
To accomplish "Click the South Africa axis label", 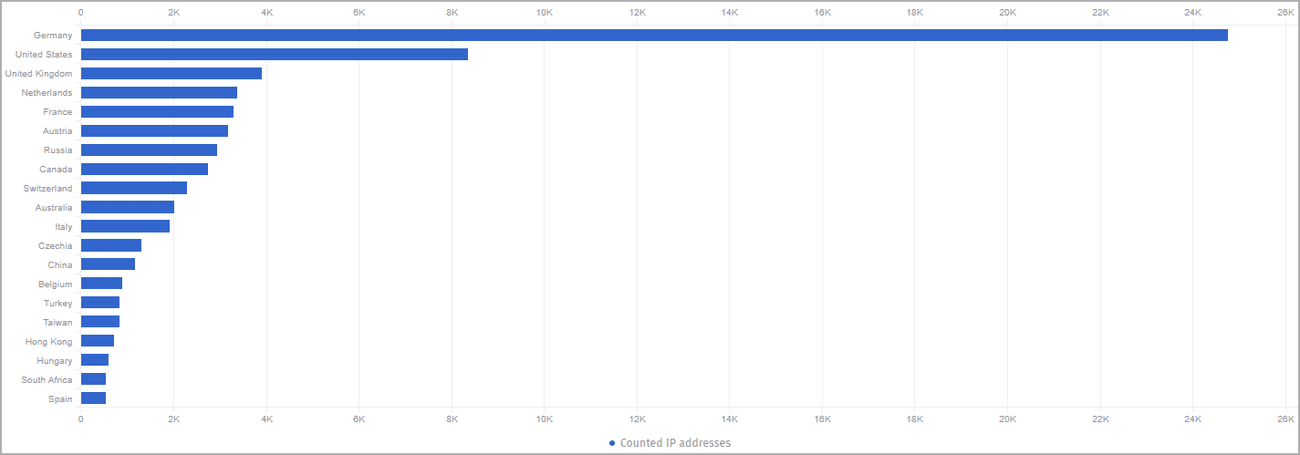I will point(47,380).
